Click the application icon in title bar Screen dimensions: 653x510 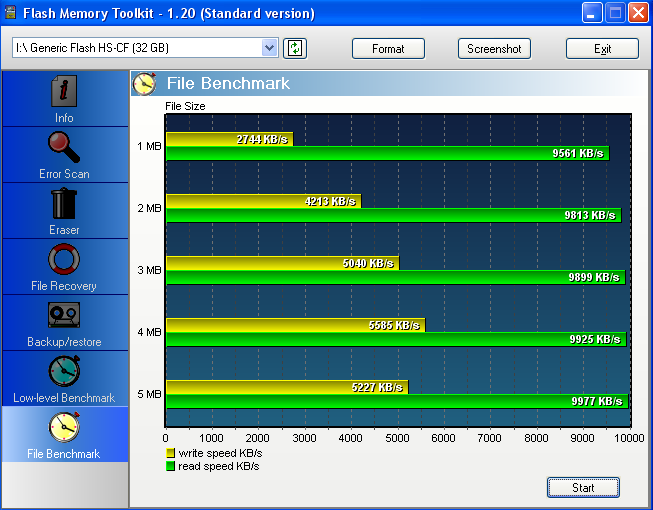tap(10, 12)
